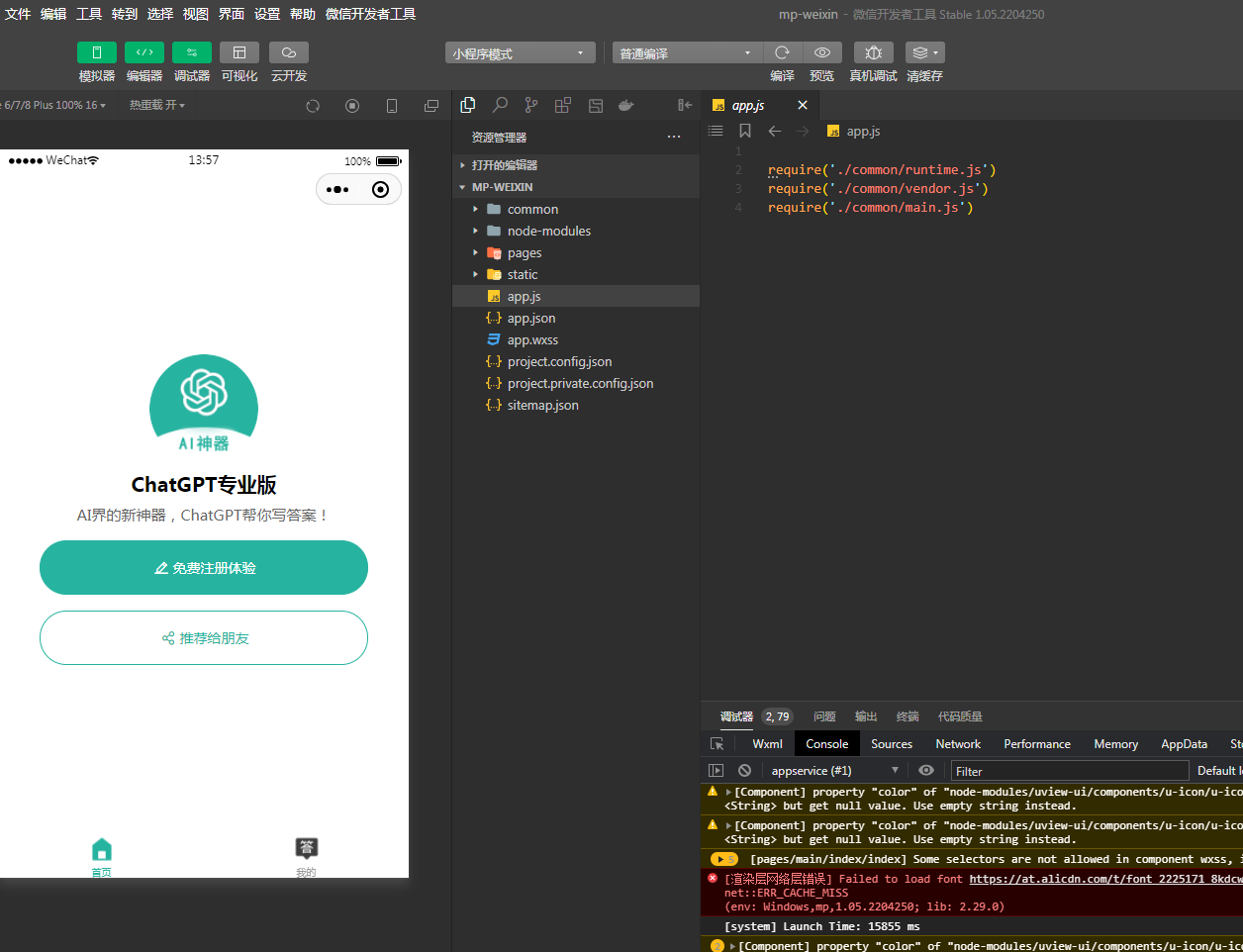The height and width of the screenshot is (952, 1243).
Task: Expand the 打开的编辑器 section
Action: [576, 165]
